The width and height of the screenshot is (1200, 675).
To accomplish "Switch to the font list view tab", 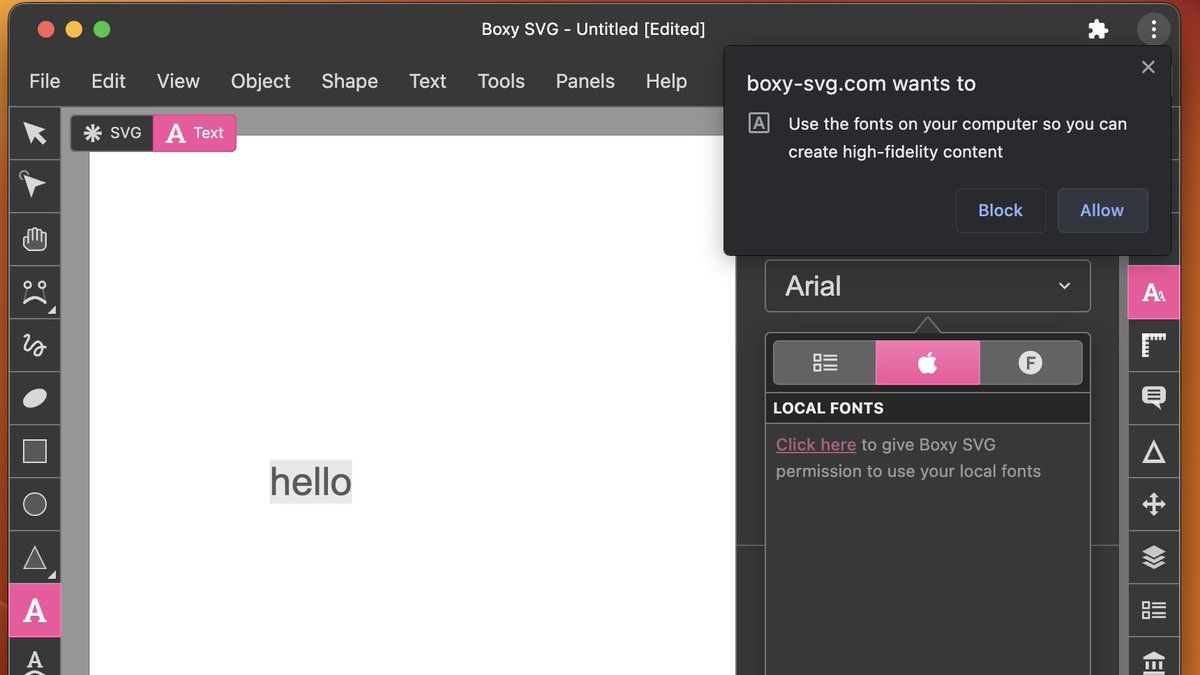I will tap(825, 363).
